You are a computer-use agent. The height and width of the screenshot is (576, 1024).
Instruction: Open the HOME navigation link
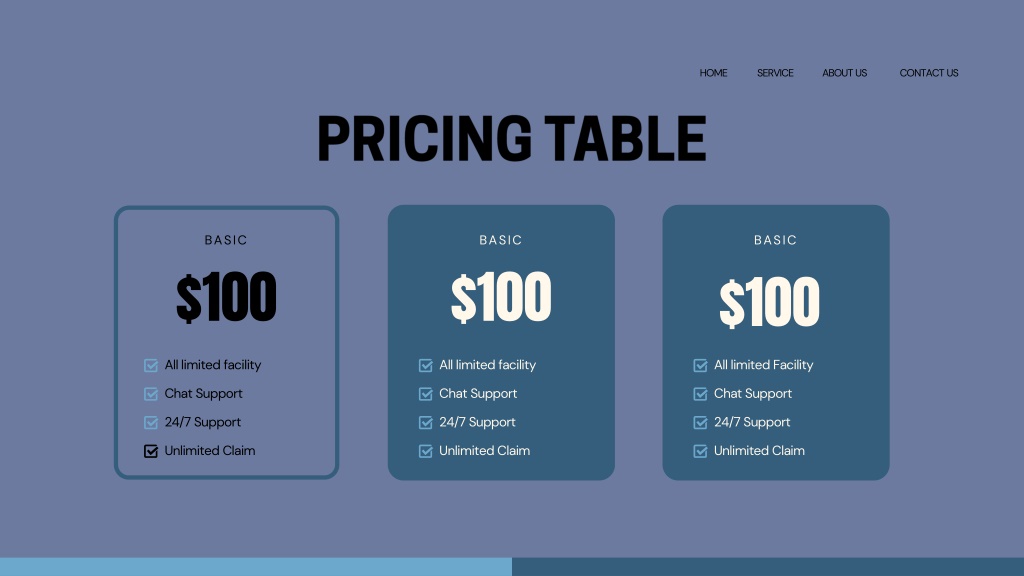(713, 73)
